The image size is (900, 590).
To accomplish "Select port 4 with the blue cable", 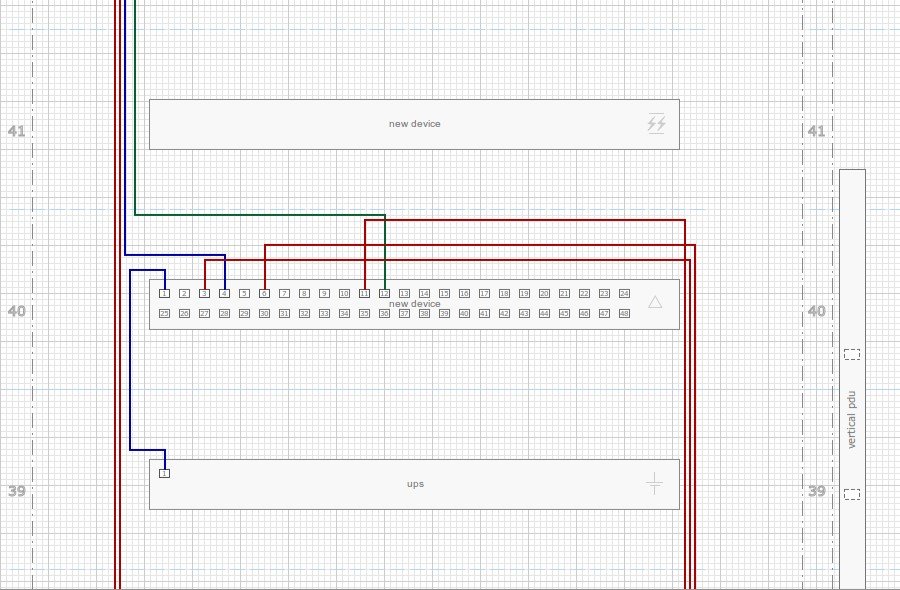I will (x=224, y=293).
